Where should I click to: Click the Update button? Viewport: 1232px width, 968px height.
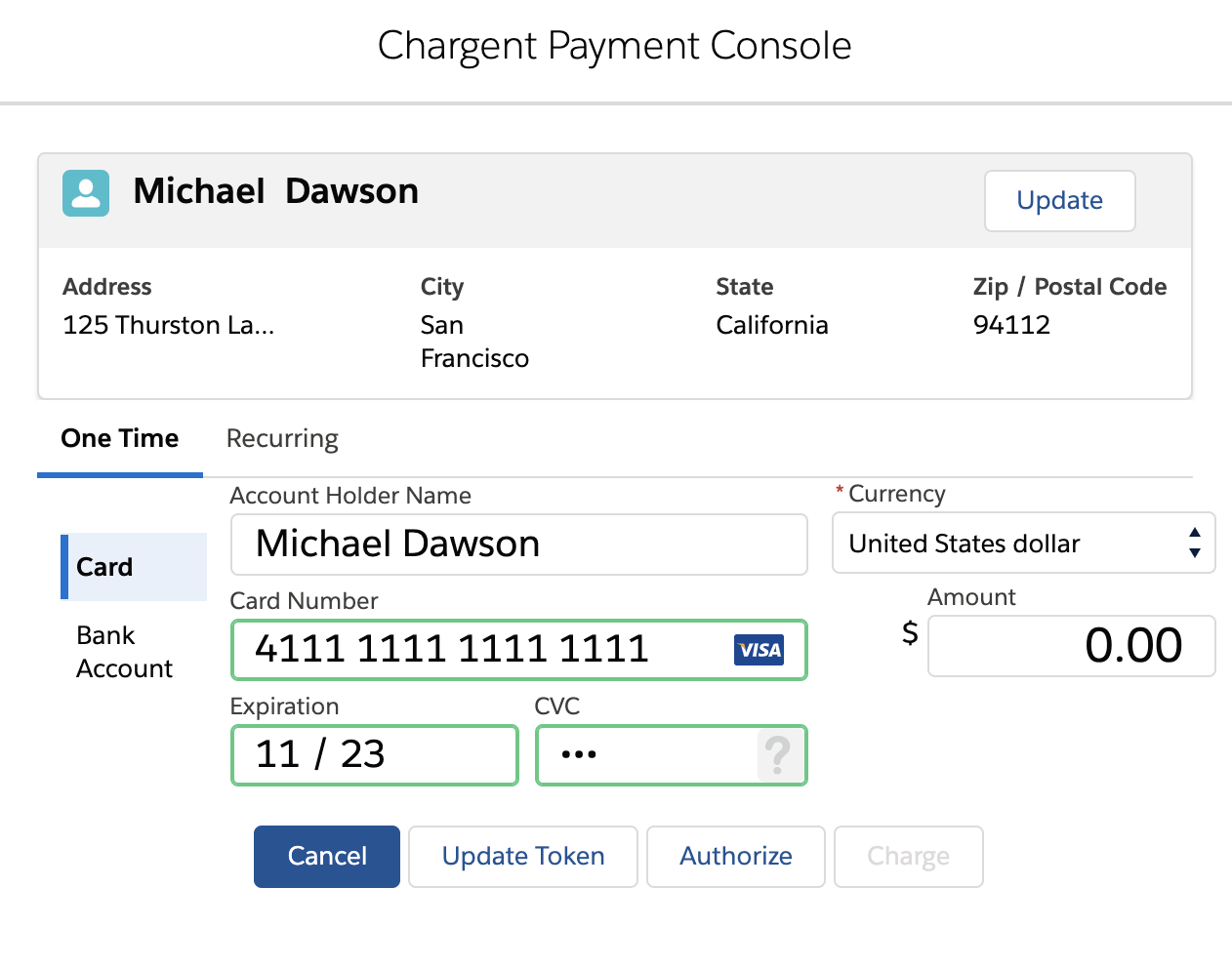tap(1059, 201)
